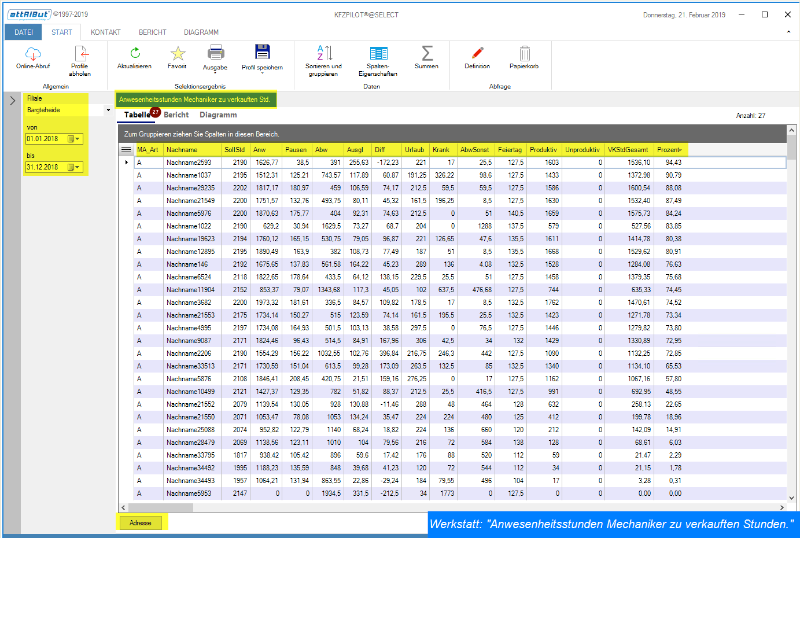Sort by the Prozent column header
The height and width of the screenshot is (630, 800).
click(x=672, y=149)
